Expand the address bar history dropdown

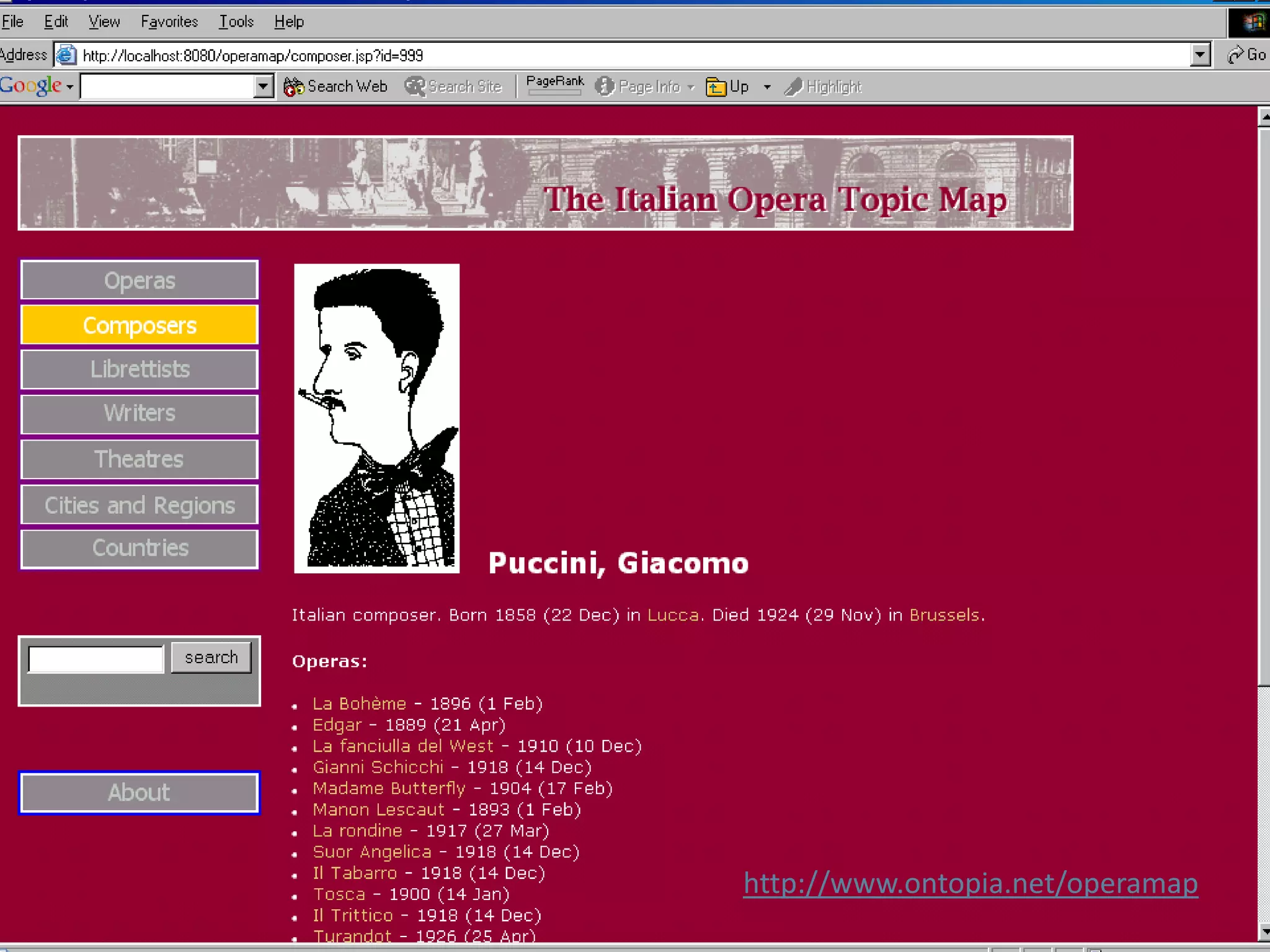[1201, 55]
